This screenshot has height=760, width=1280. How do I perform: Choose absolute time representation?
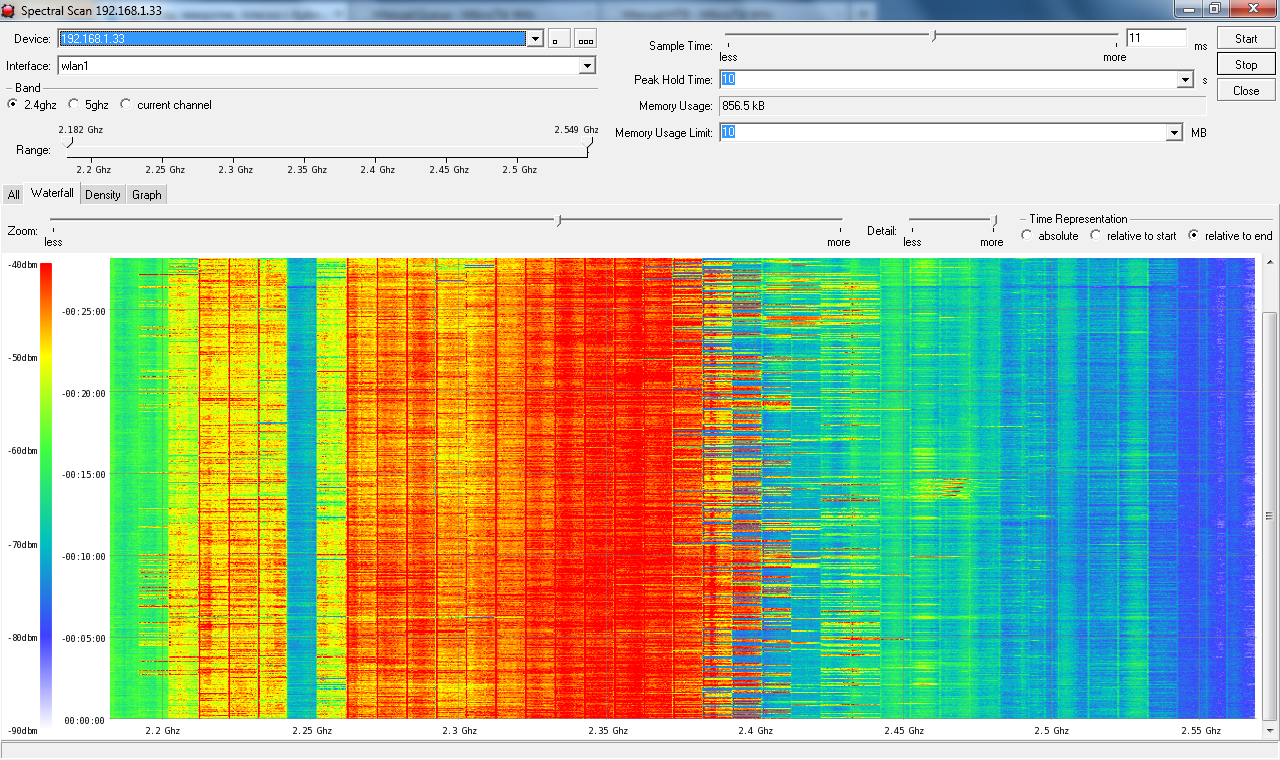click(1027, 236)
